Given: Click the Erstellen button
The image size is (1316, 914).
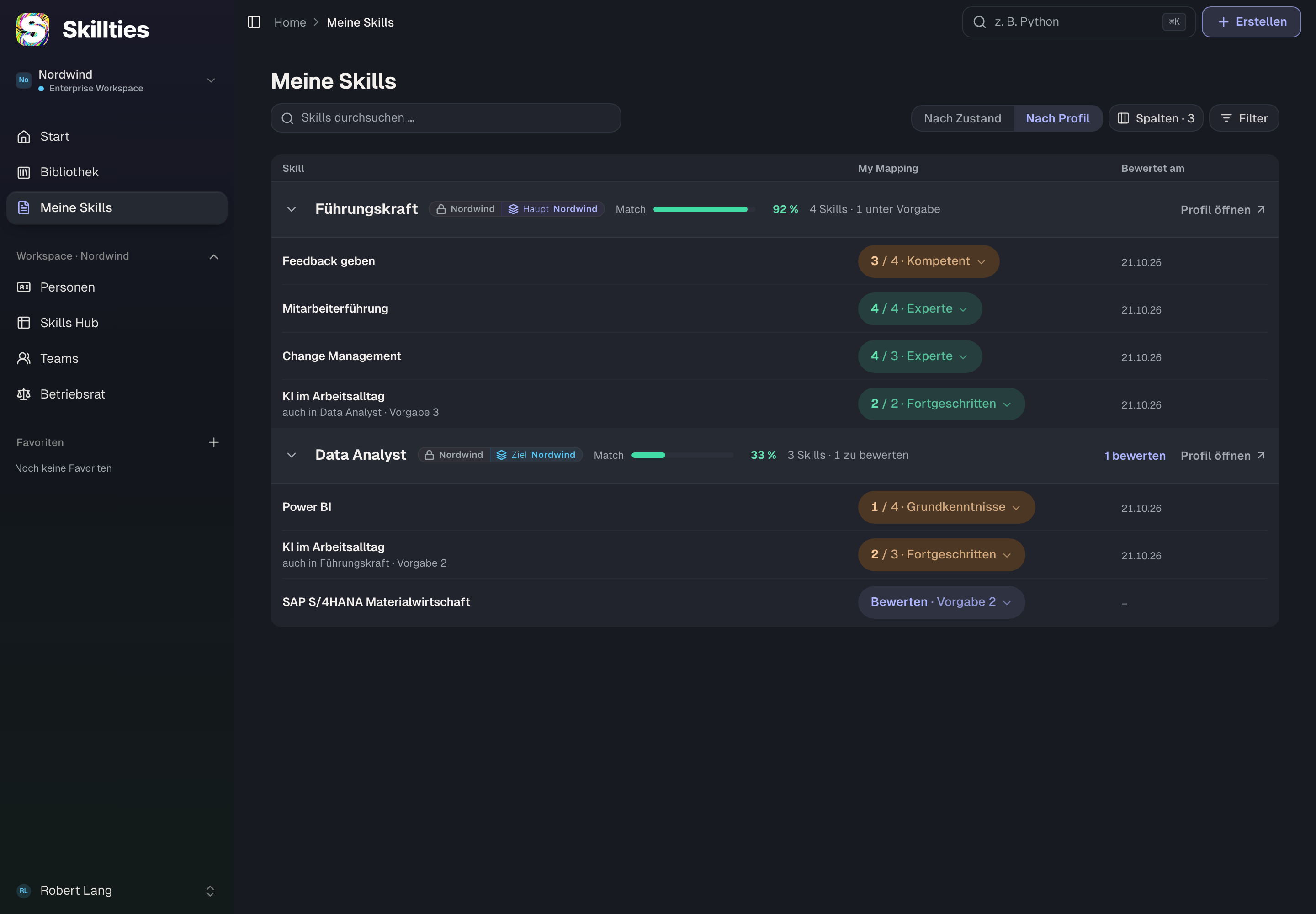Looking at the screenshot, I should coord(1251,22).
